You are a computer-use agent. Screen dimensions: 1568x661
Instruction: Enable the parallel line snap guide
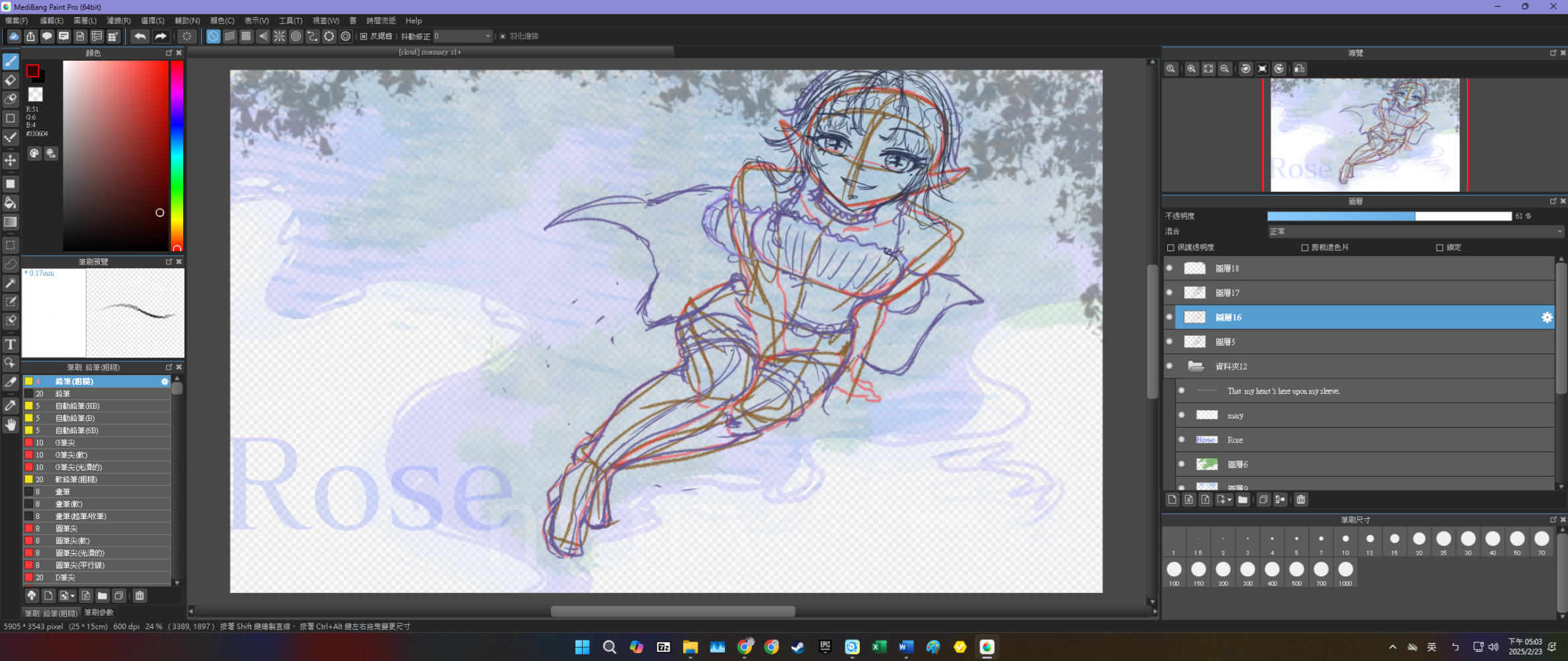coord(229,36)
